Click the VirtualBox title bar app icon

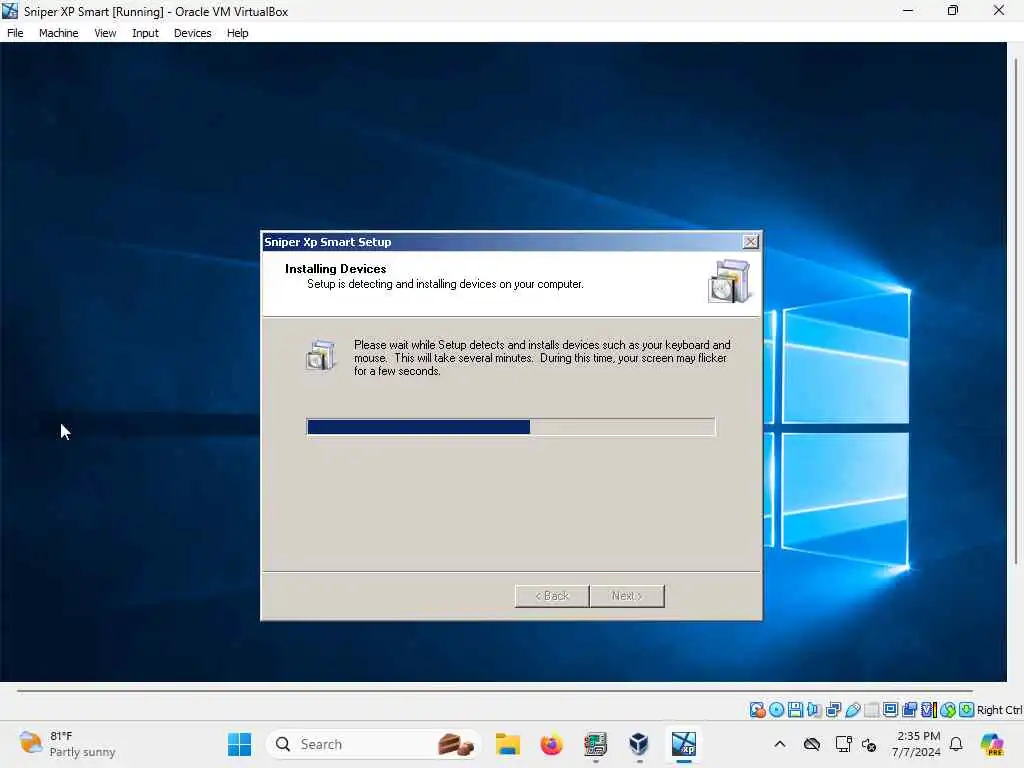click(x=10, y=11)
